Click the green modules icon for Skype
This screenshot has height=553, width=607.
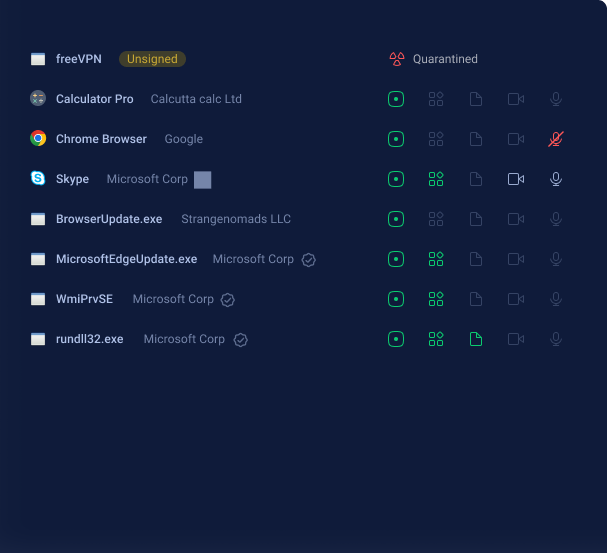point(436,179)
